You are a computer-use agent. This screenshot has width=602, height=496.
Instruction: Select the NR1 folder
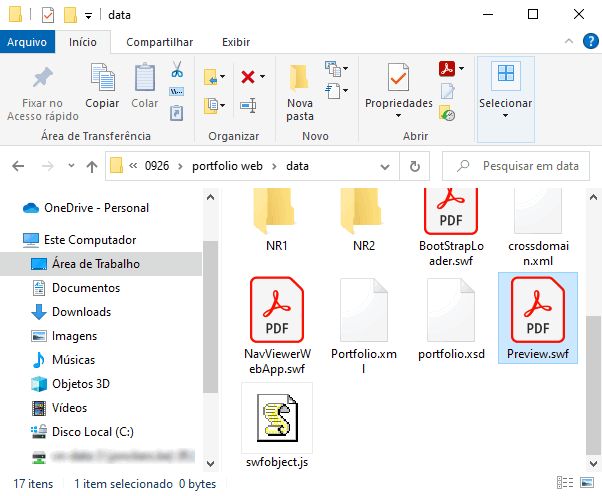coord(276,219)
